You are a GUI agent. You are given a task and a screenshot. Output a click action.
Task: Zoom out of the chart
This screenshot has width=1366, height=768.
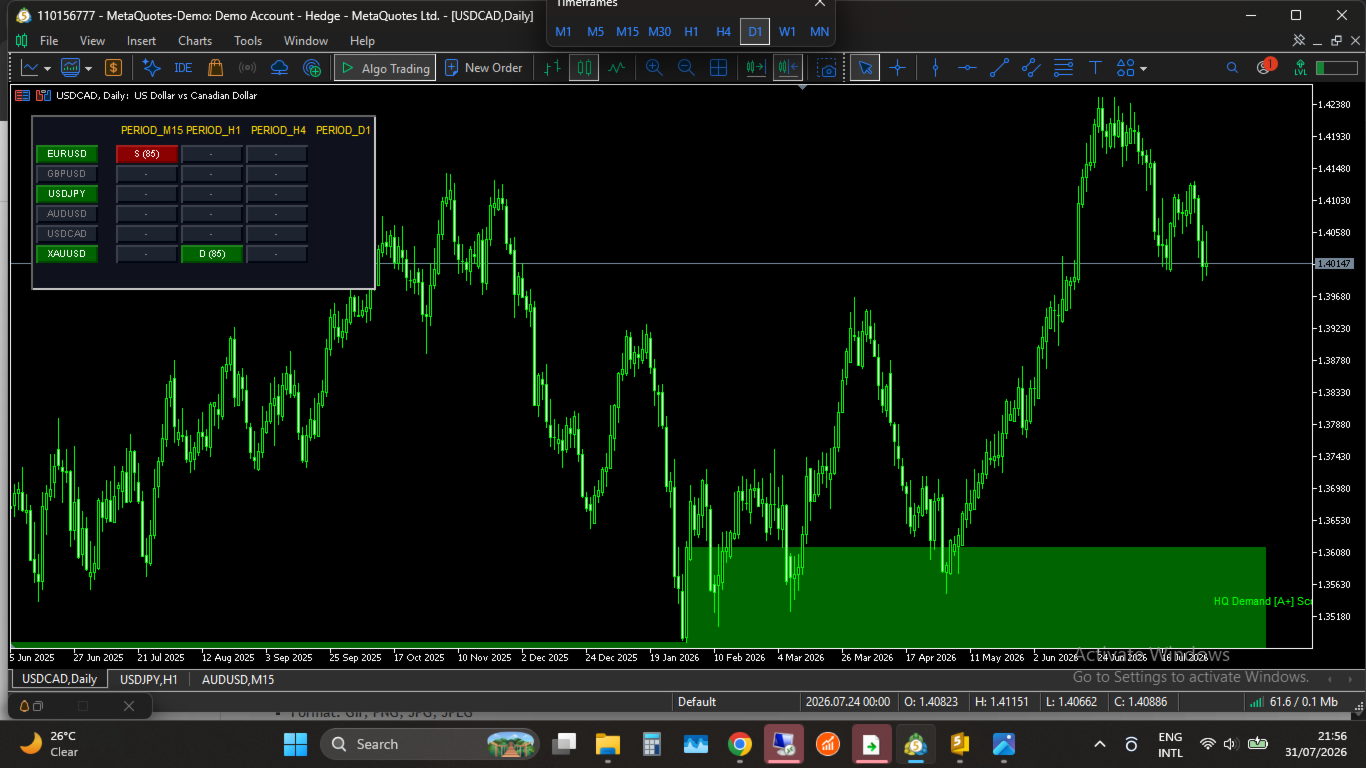(686, 68)
